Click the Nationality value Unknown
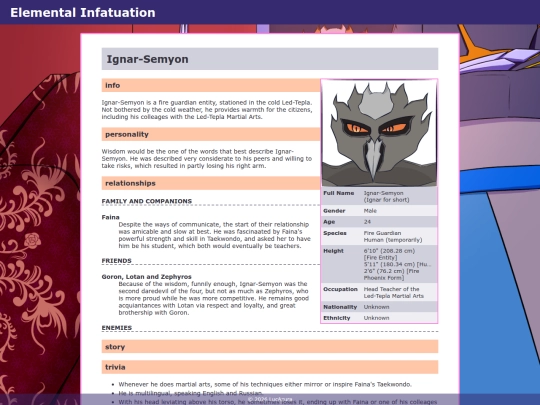Screen dimensions: 540x405 coord(376,307)
